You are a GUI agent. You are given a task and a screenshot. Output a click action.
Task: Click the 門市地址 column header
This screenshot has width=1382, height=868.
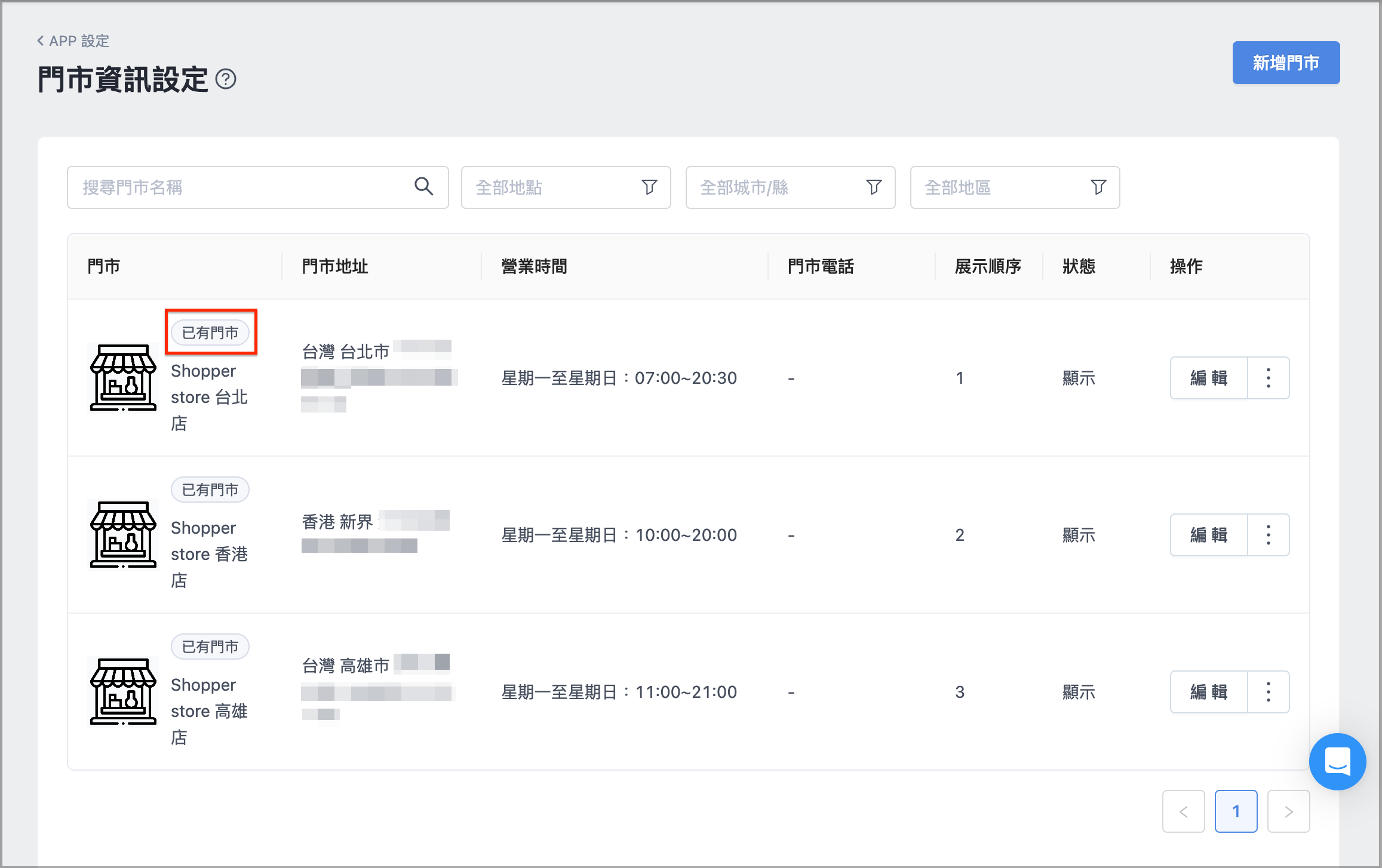(x=335, y=266)
